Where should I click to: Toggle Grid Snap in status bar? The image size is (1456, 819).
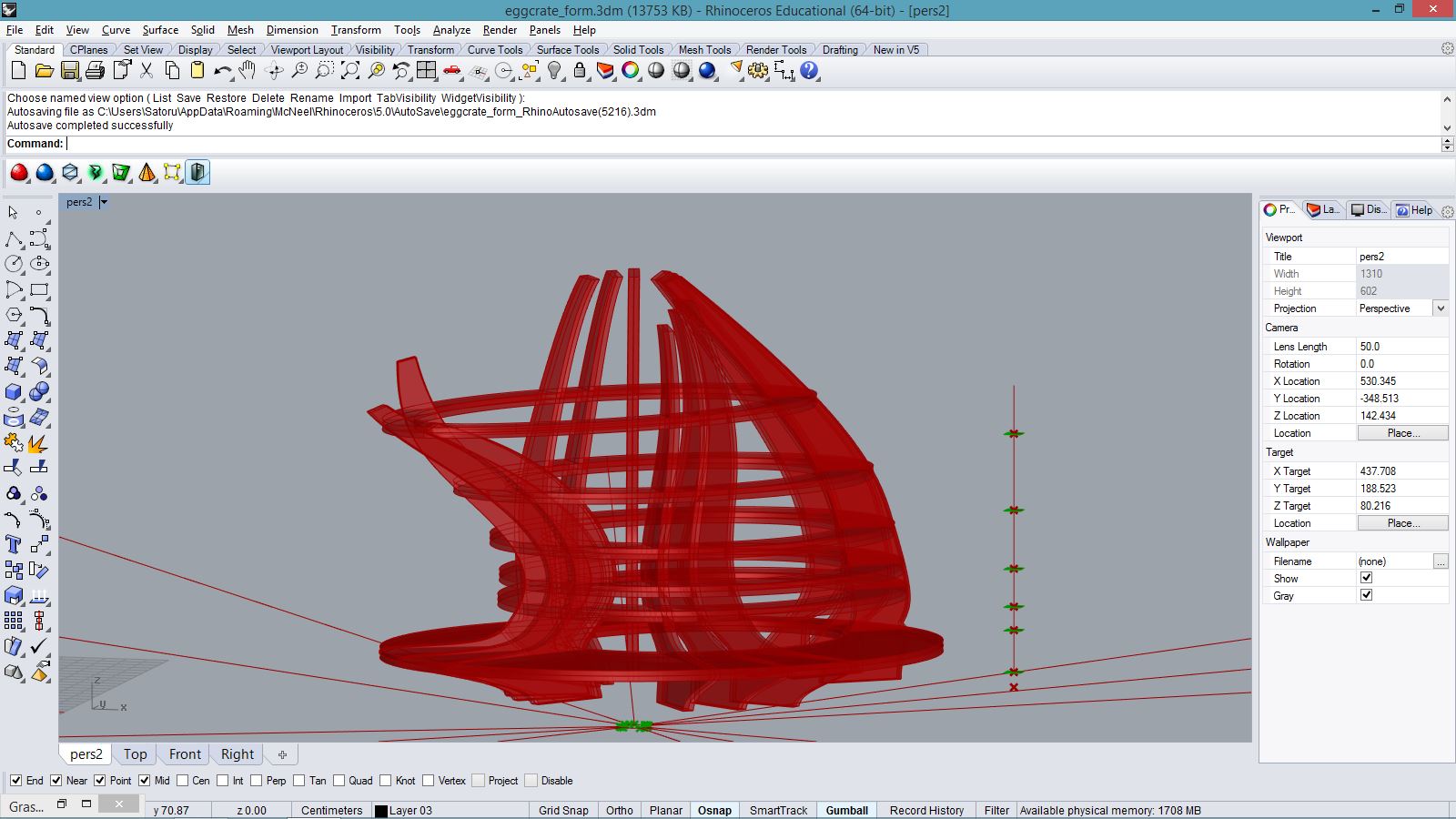[562, 810]
